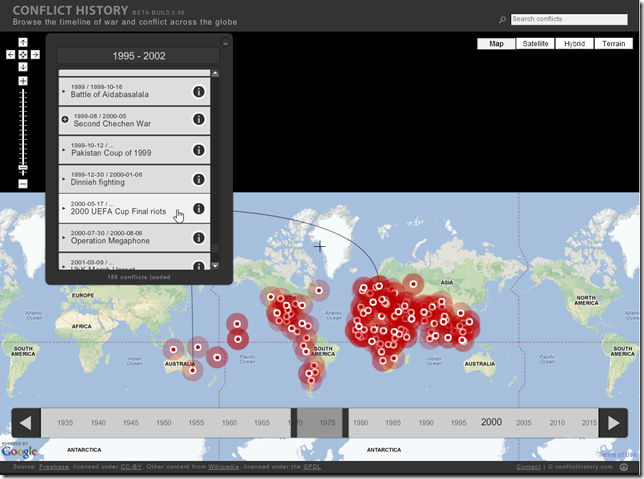Viewport: 644px width, 479px height.
Task: Toggle the Second Chechen War marker
Action: click(65, 119)
